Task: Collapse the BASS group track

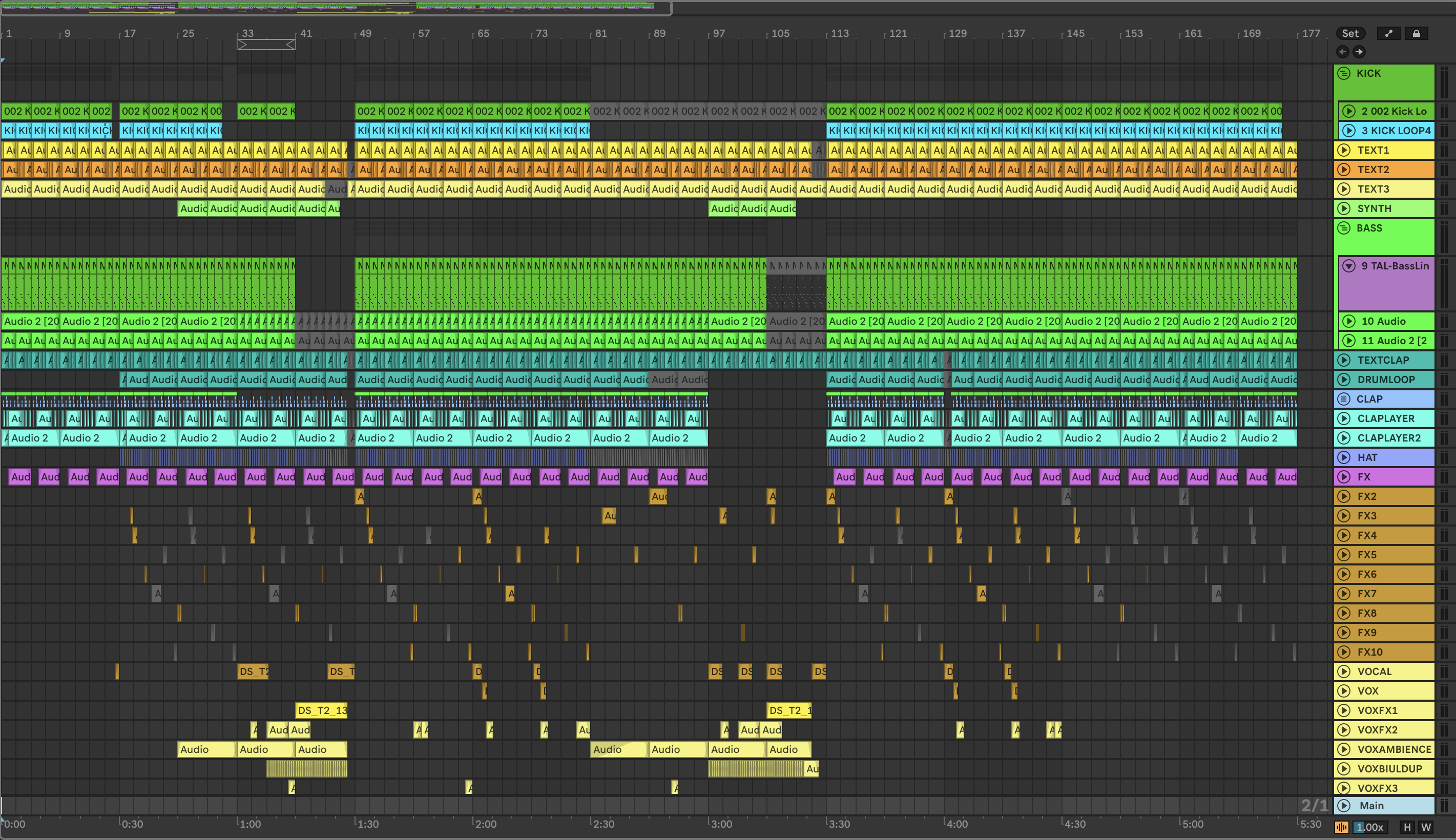Action: 1344,228
